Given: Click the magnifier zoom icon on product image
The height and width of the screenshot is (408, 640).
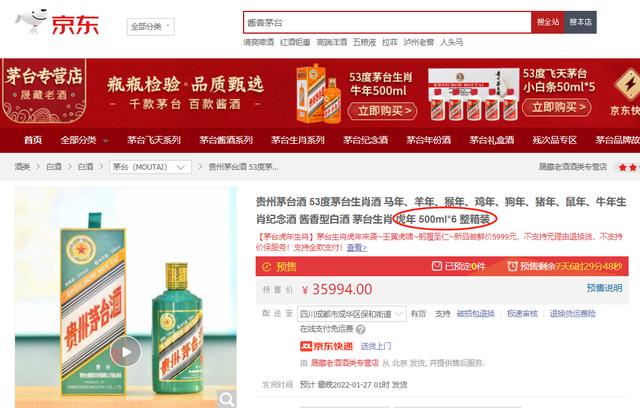Looking at the screenshot, I should [226, 399].
